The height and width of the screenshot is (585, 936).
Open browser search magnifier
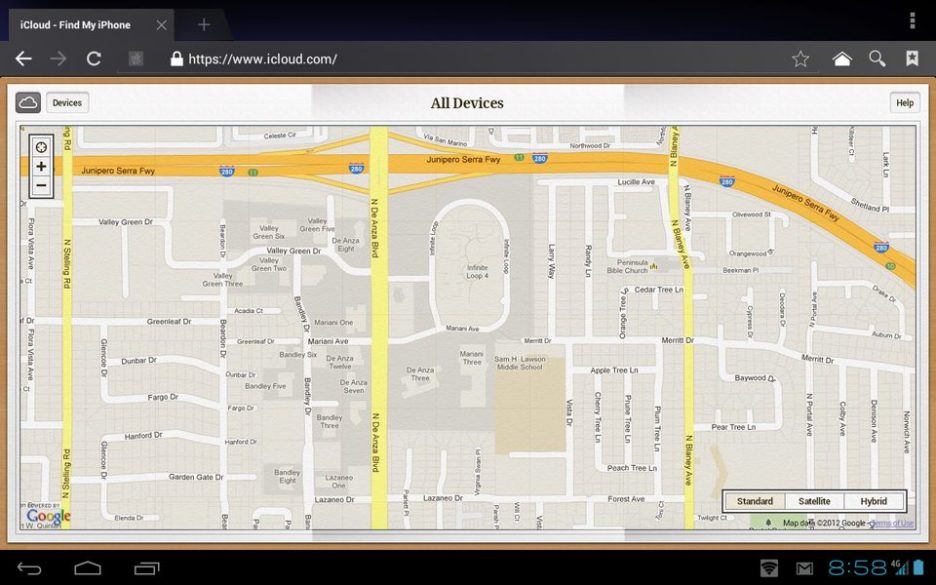(x=877, y=58)
